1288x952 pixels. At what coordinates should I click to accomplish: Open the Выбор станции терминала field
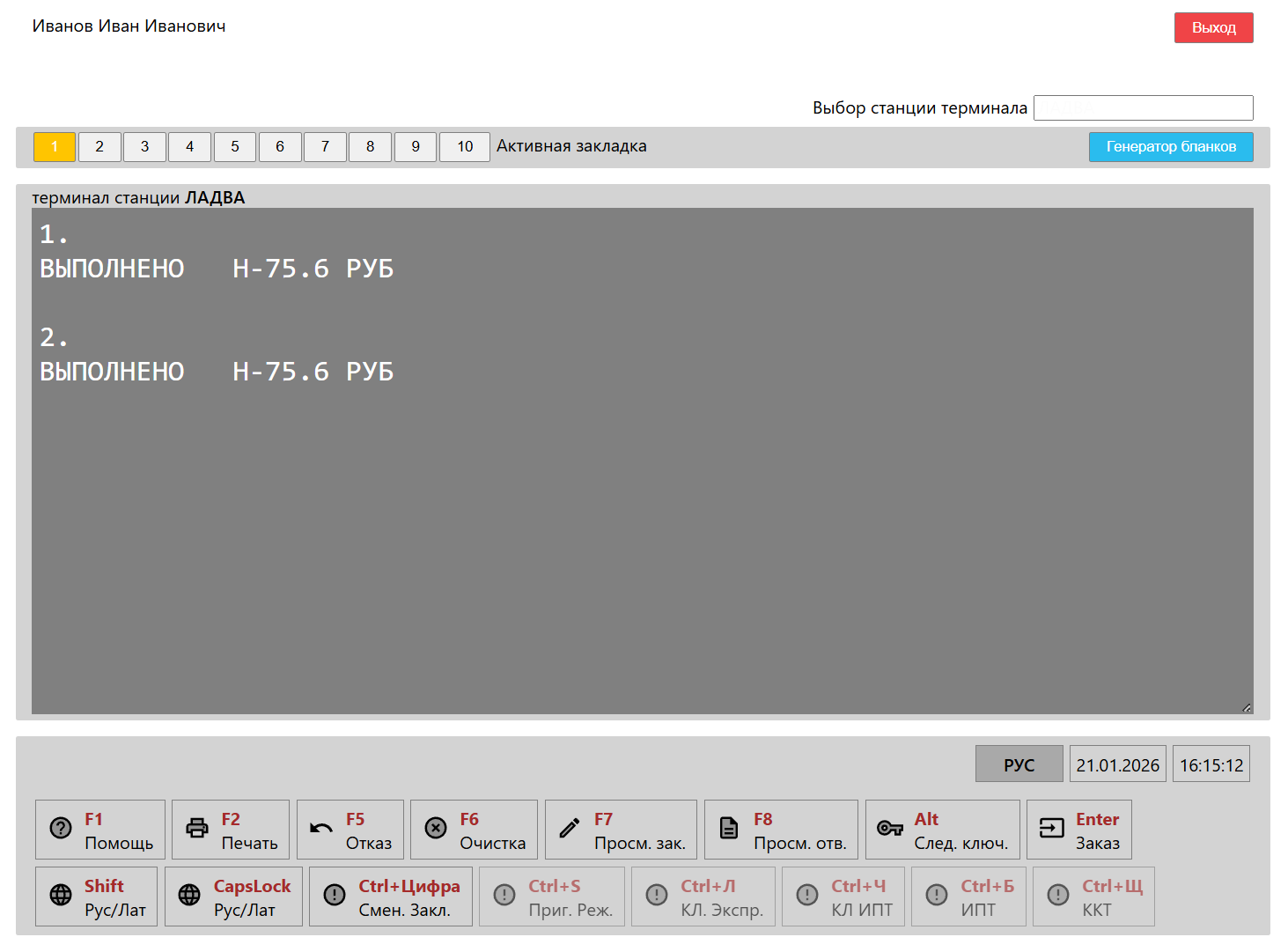pos(1143,107)
